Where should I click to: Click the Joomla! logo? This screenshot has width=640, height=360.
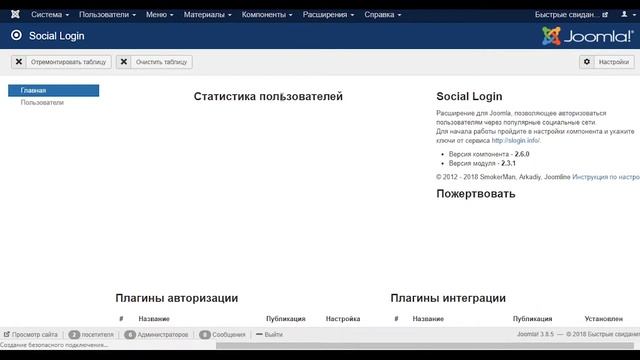[x=587, y=36]
